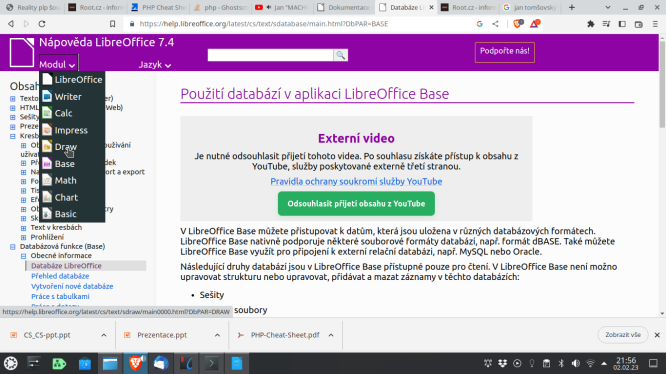Switch to the PHP Cheat Sheet tab
Image resolution: width=666 pixels, height=374 pixels.
coord(159,7)
